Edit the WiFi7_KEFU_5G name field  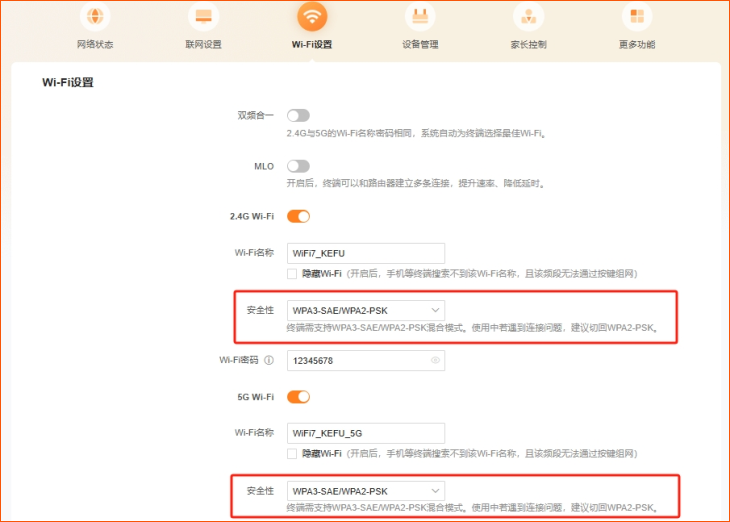click(365, 433)
